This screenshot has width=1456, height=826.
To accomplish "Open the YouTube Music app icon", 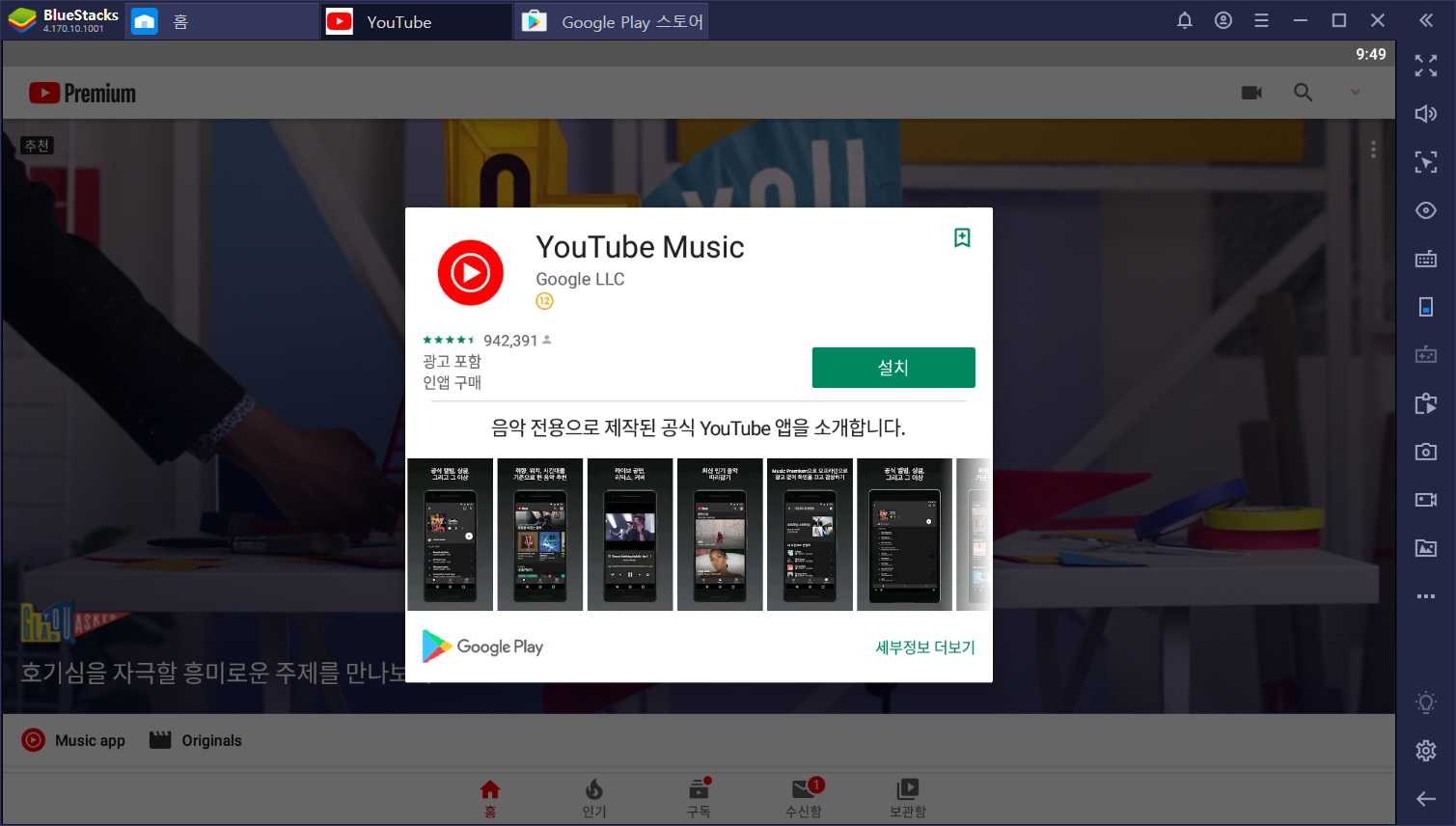I will 471,273.
